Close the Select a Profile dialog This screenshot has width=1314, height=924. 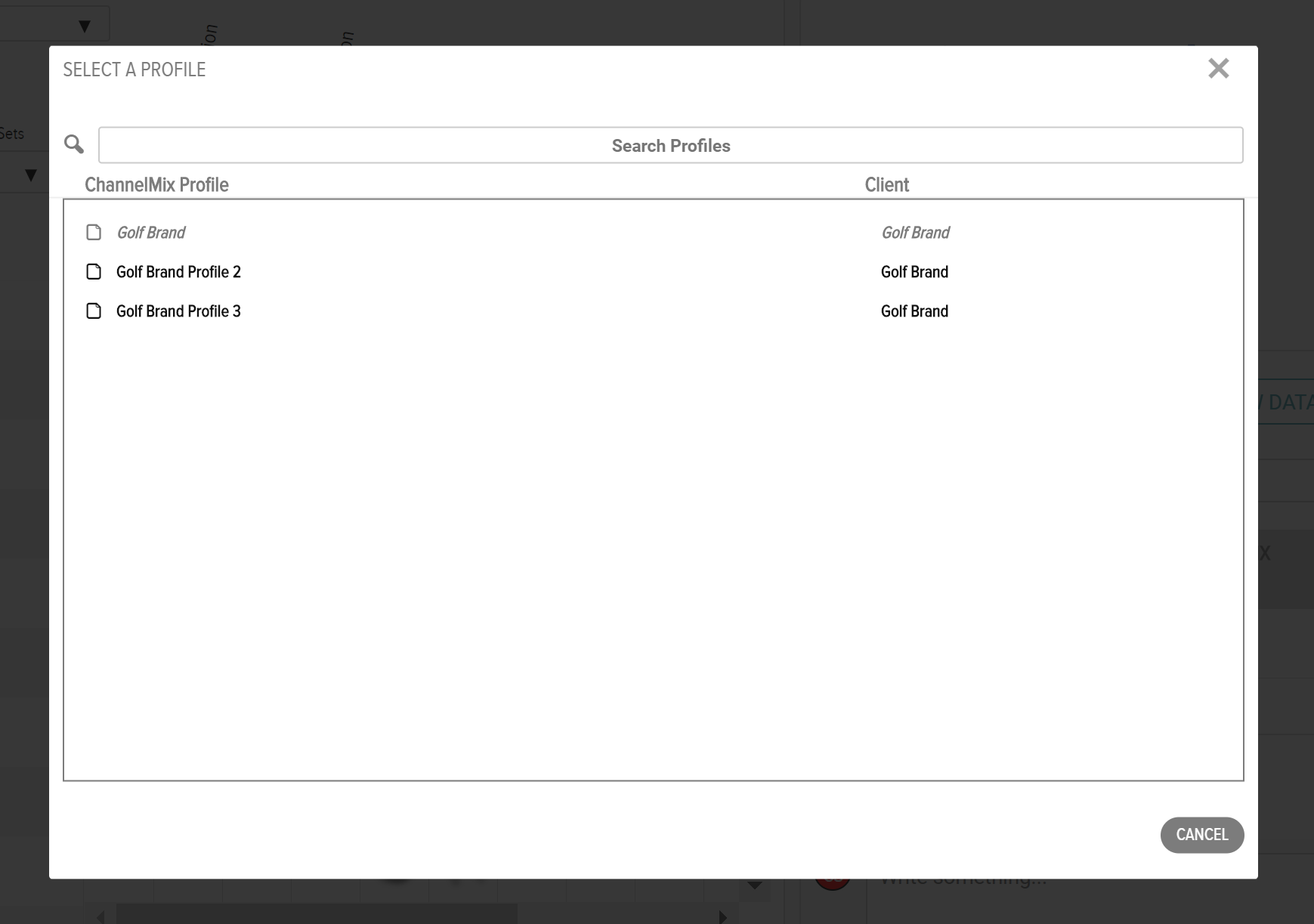[1219, 69]
